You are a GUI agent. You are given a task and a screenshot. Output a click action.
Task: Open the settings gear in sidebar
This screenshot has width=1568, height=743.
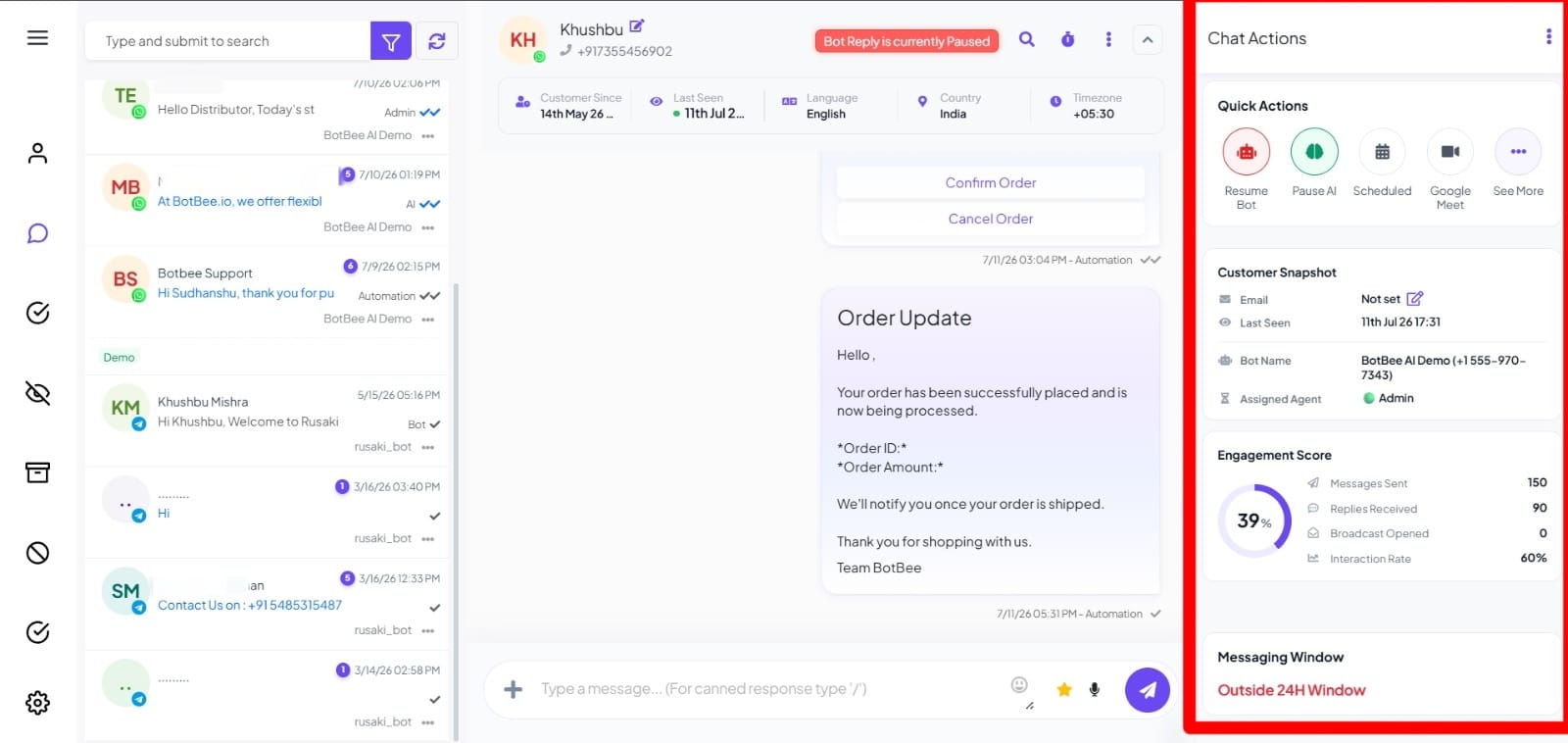click(x=37, y=703)
